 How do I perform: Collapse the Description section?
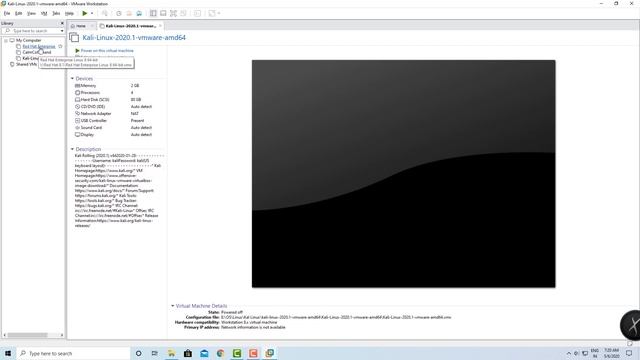pos(72,149)
